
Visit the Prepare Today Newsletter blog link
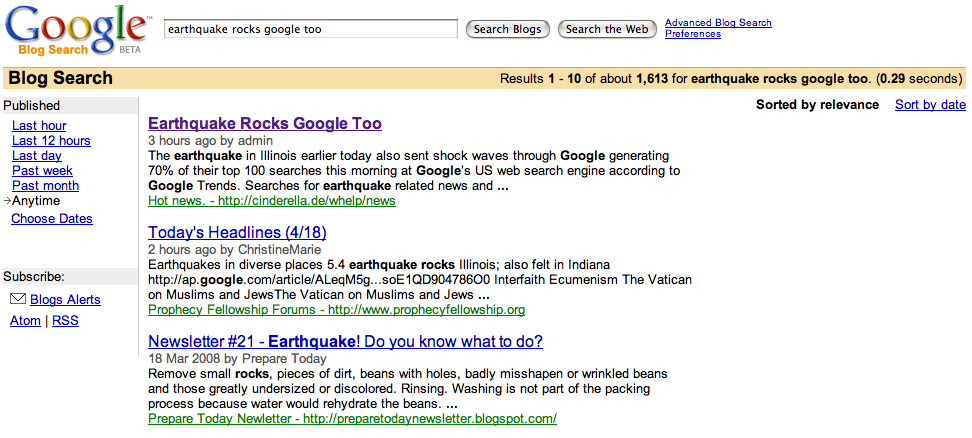[x=352, y=419]
